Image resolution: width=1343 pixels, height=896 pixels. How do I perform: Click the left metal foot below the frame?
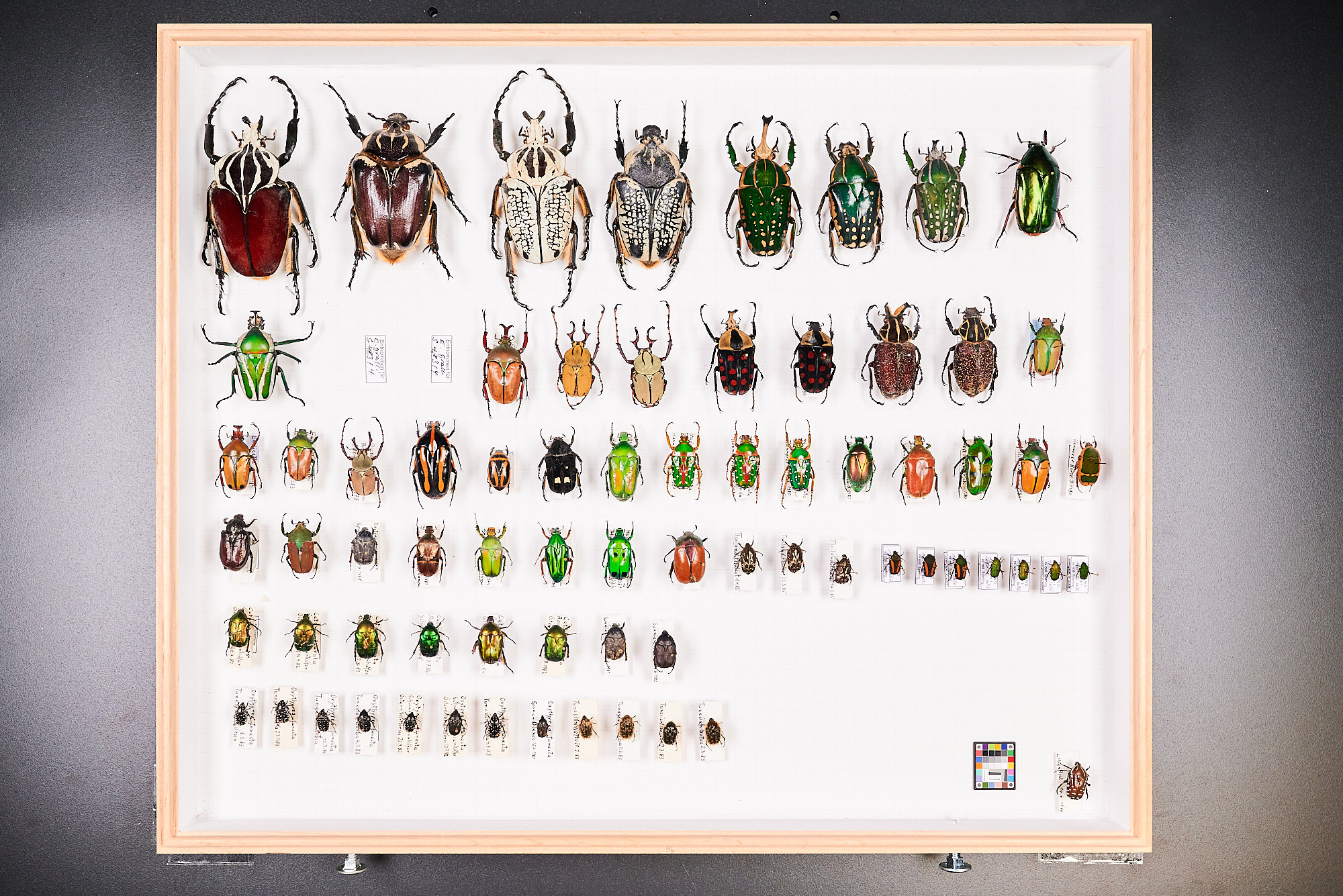(352, 864)
